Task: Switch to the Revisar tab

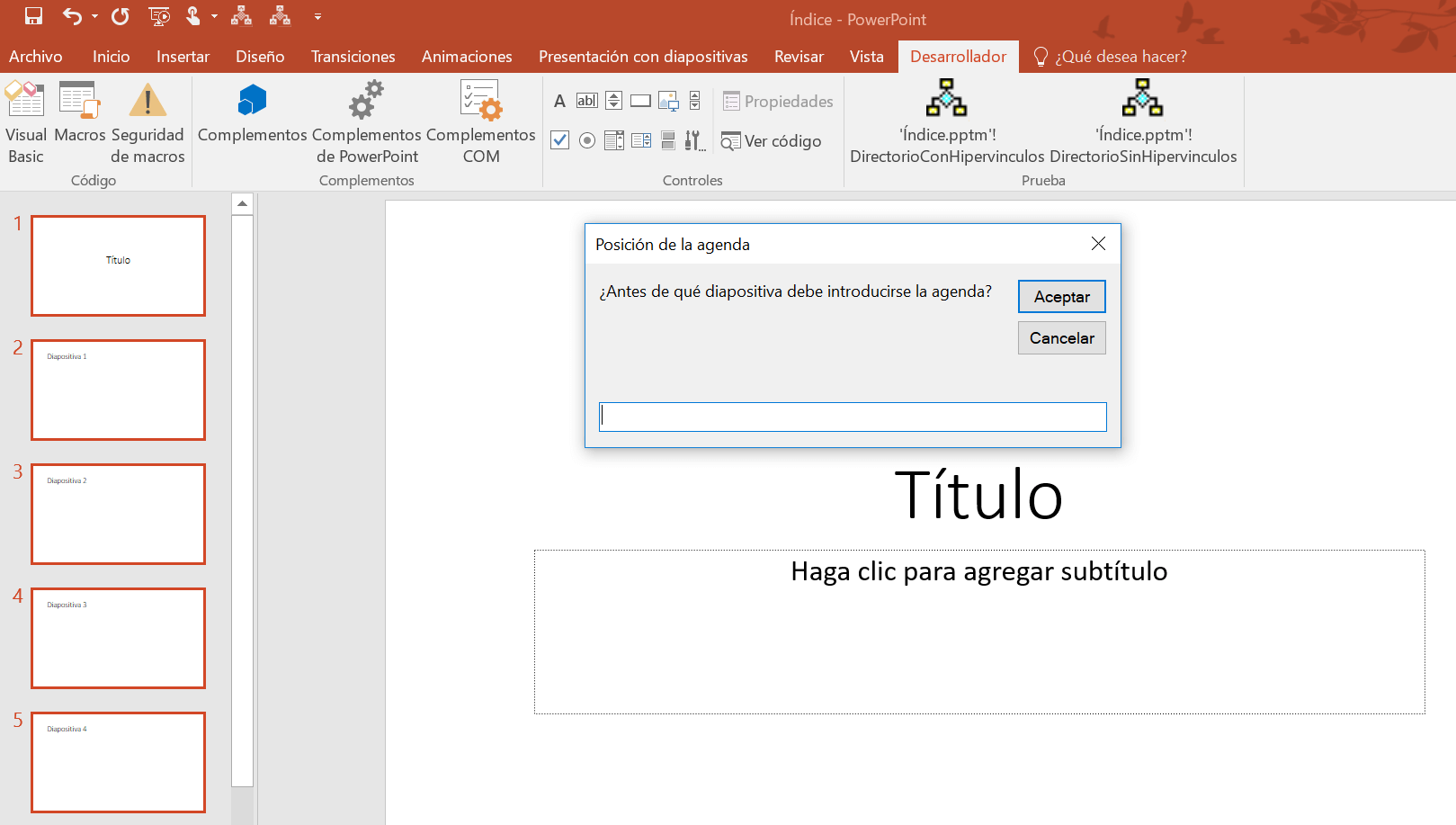Action: [x=799, y=57]
